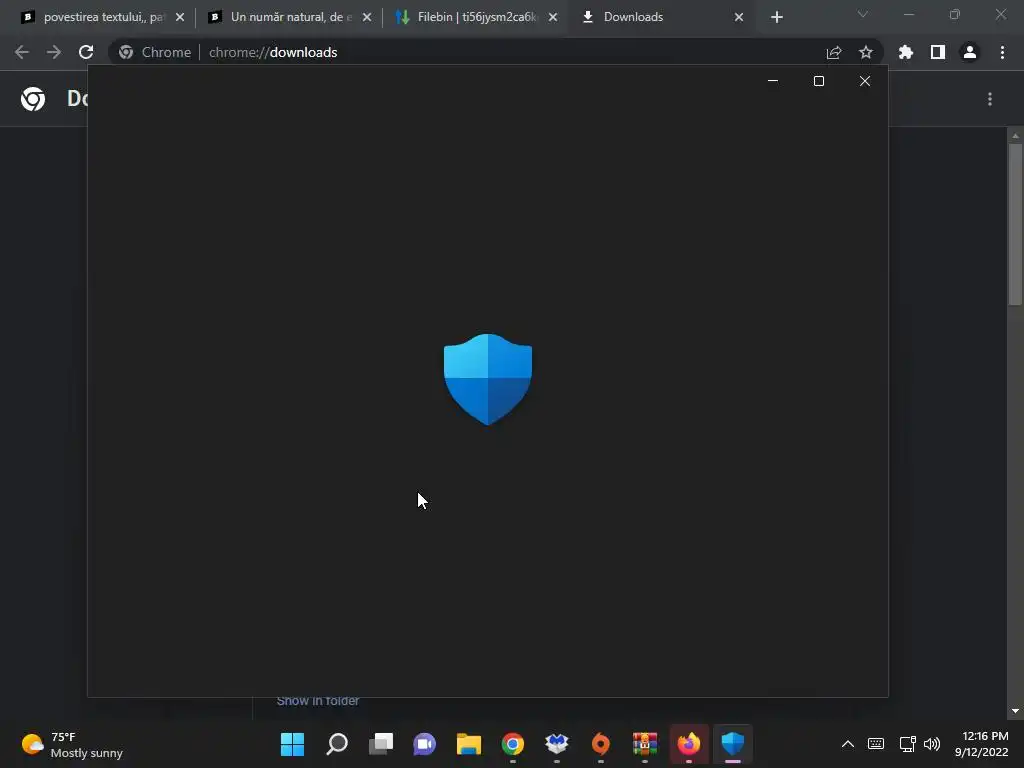Screen dimensions: 1024x768
Task: Click the browser forward arrow
Action: point(54,52)
